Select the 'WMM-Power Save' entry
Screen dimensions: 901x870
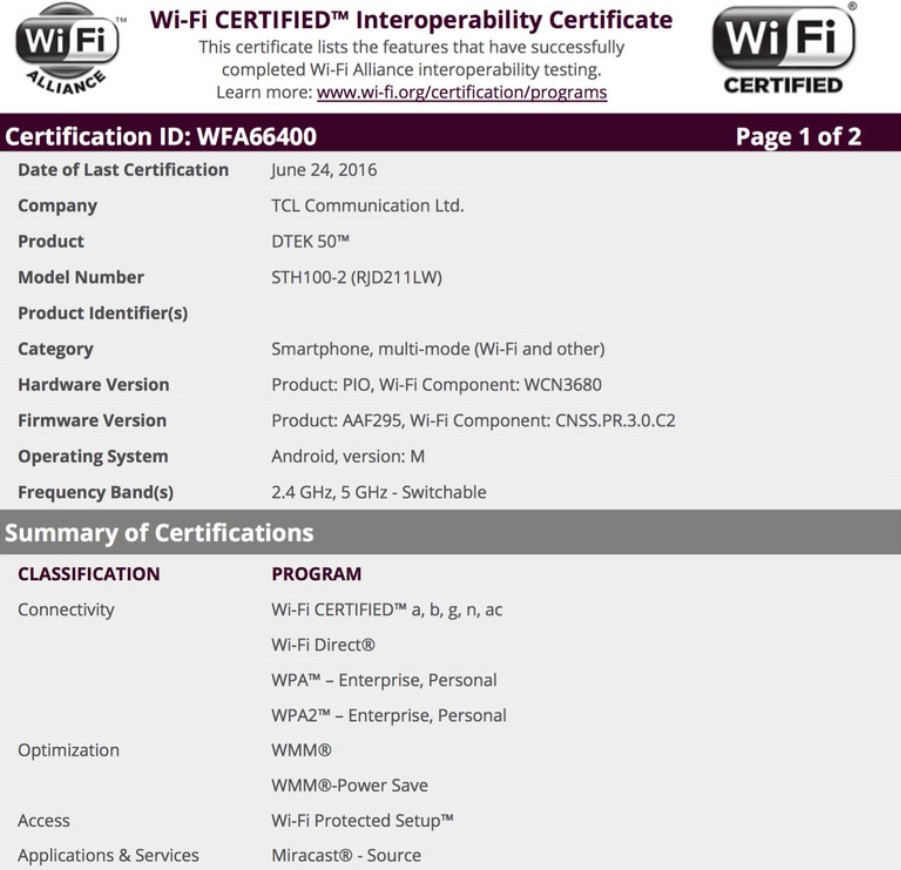pos(349,786)
